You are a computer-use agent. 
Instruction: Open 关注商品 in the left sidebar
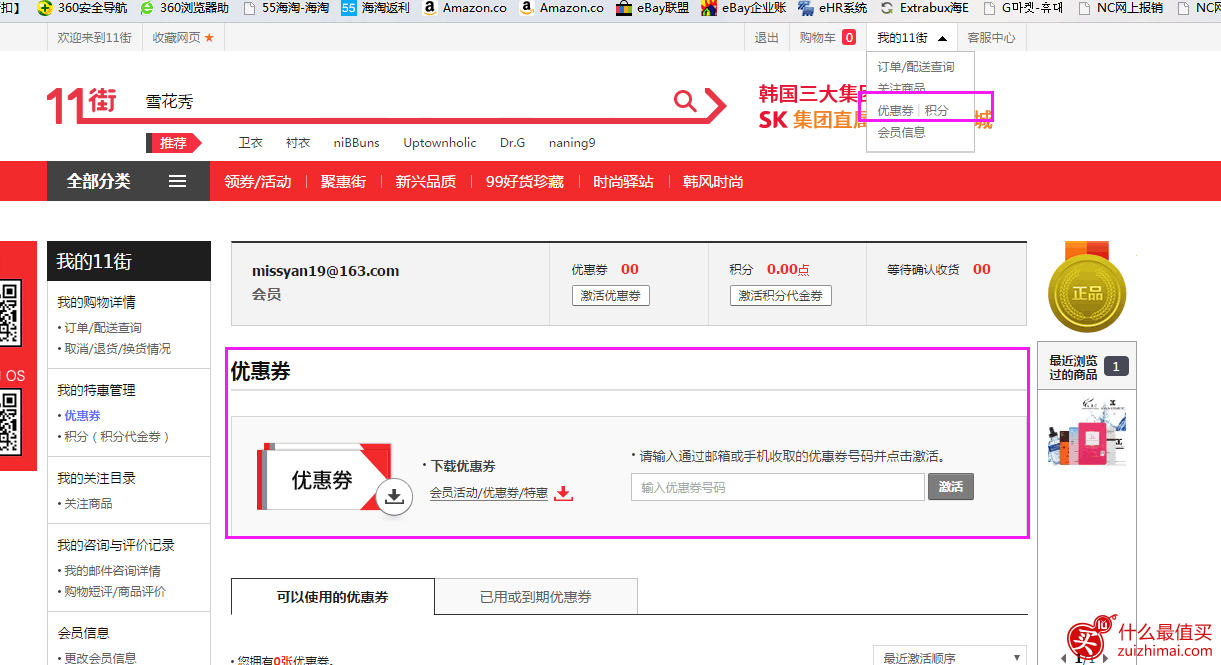88,504
